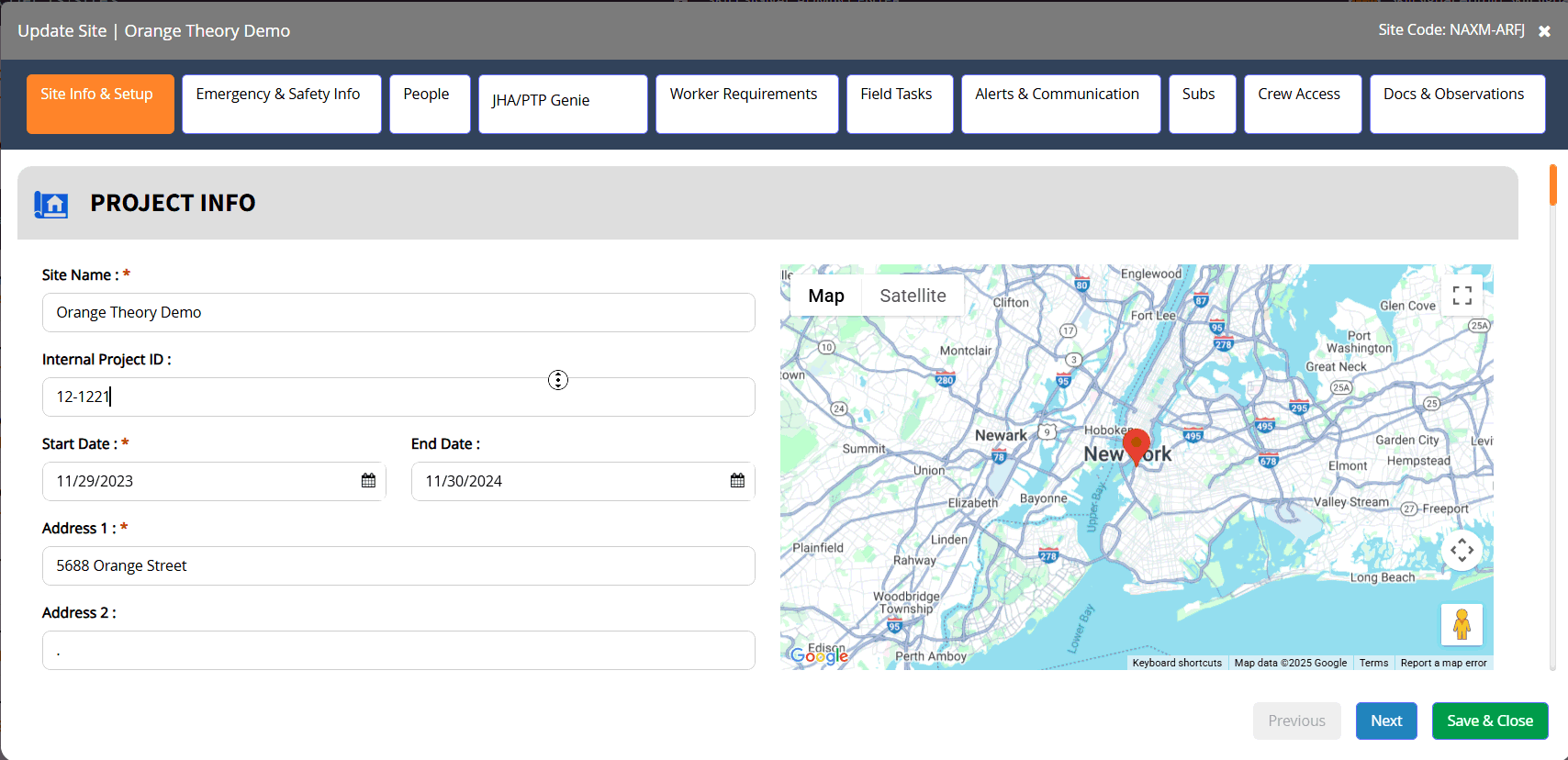
Task: Click the Long Beach label on the map
Action: (1383, 577)
